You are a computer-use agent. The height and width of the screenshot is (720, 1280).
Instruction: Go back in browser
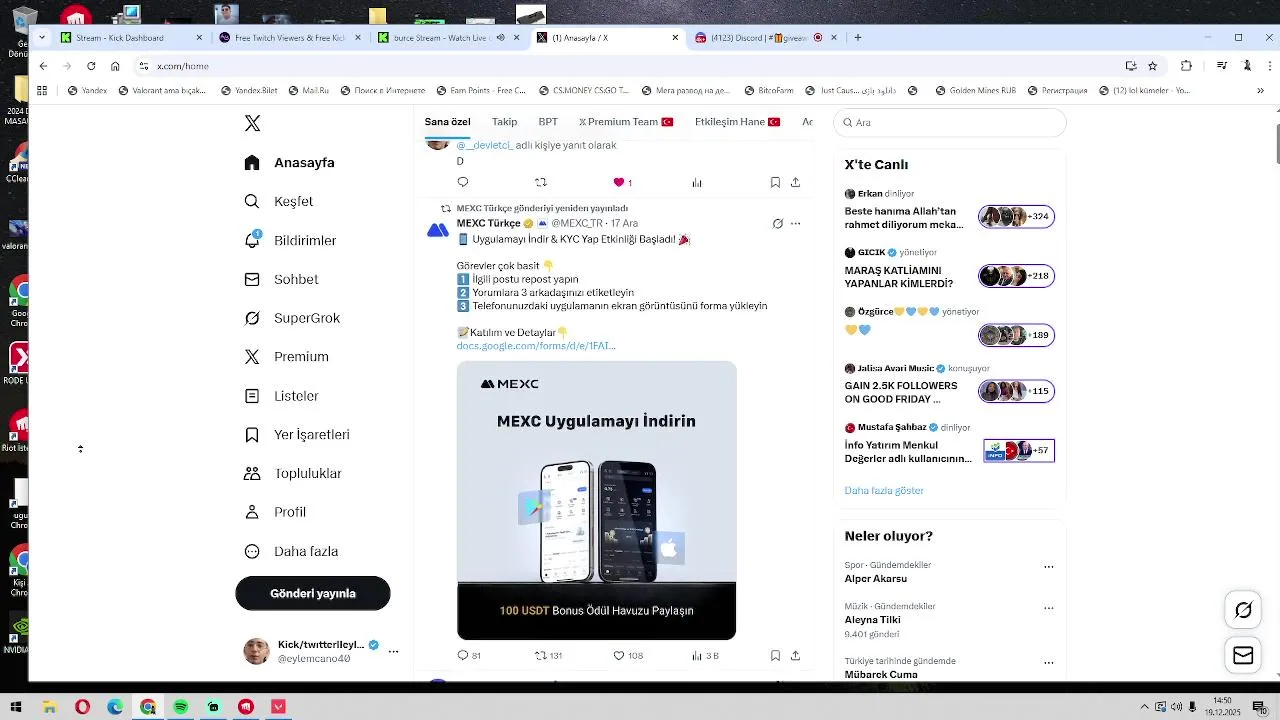tap(43, 66)
